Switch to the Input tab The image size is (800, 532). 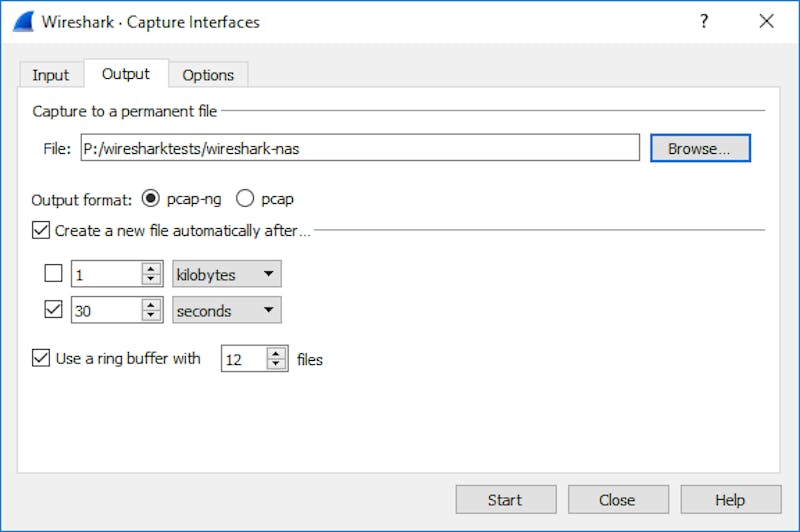pos(50,75)
